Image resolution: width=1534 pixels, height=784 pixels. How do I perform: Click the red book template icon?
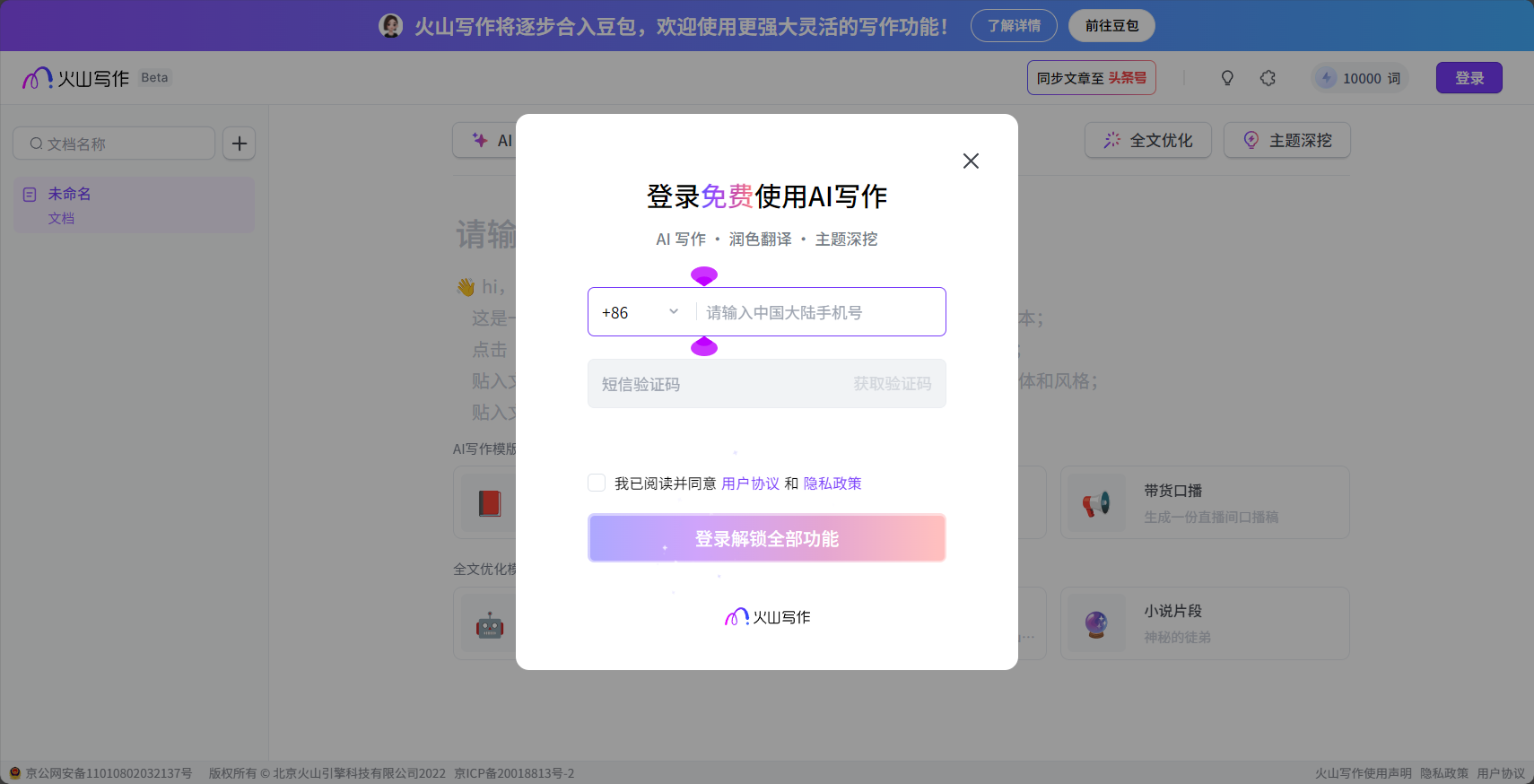tap(490, 502)
